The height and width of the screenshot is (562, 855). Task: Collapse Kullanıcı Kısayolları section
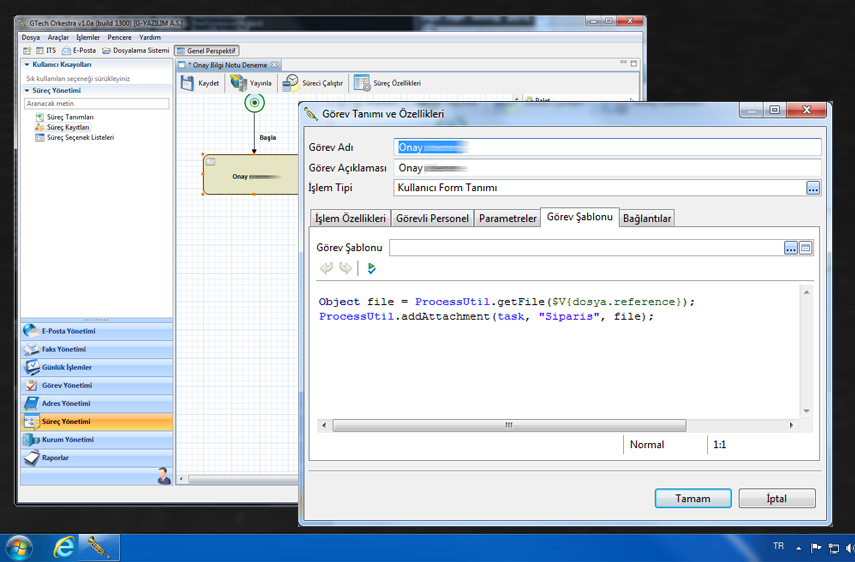[27, 64]
